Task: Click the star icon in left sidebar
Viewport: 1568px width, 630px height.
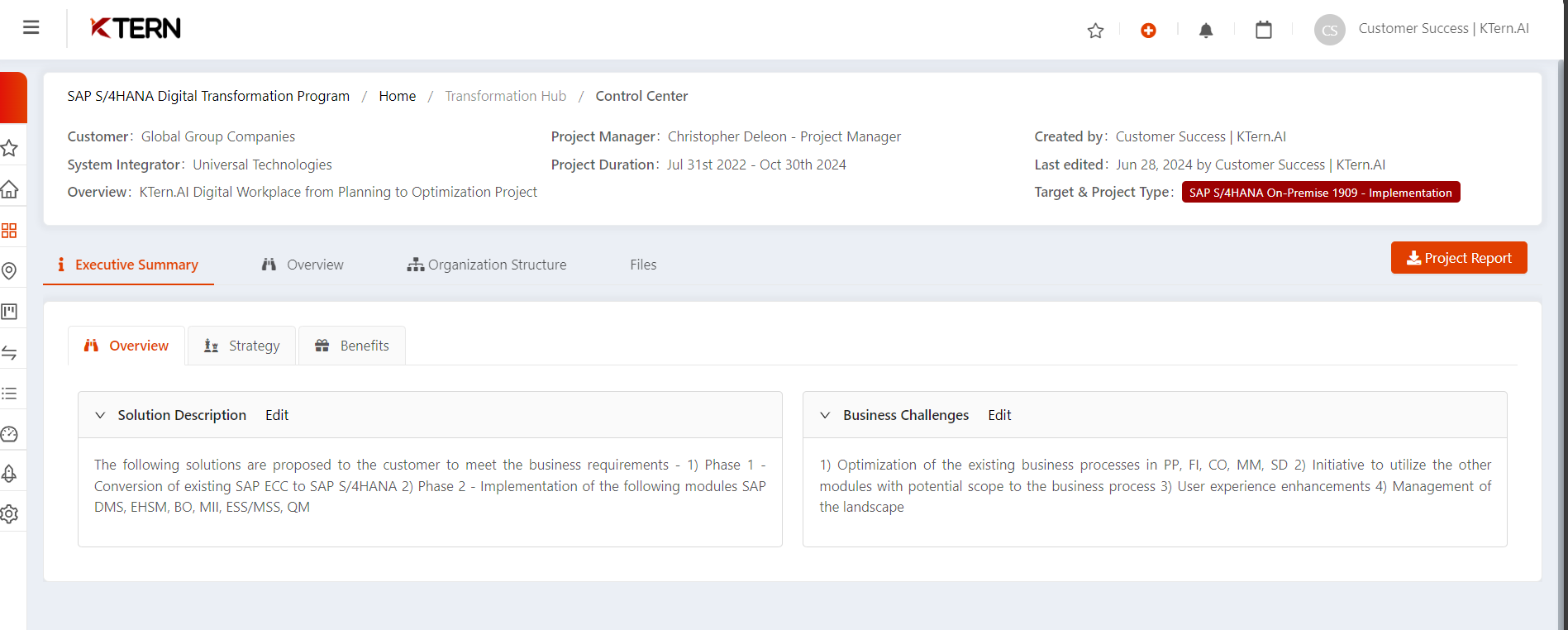Action: pyautogui.click(x=9, y=148)
